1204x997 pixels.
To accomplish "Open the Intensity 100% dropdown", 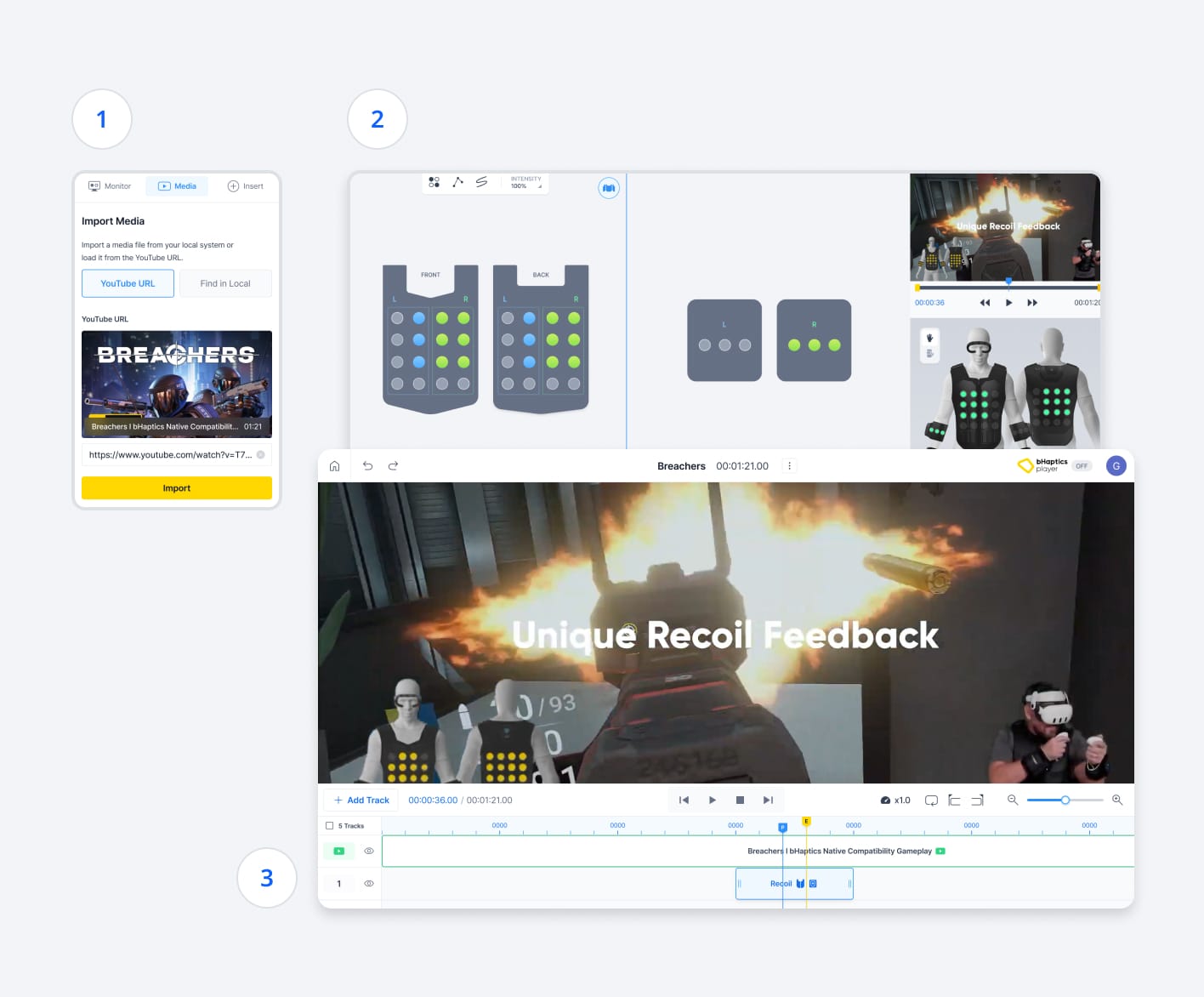I will 525,182.
